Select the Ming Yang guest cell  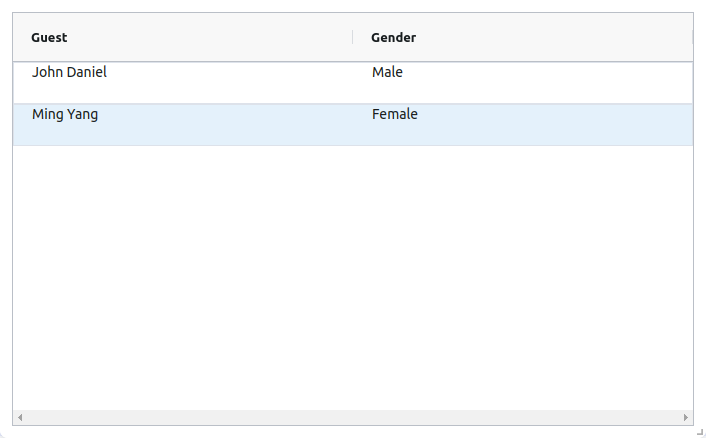tap(65, 115)
